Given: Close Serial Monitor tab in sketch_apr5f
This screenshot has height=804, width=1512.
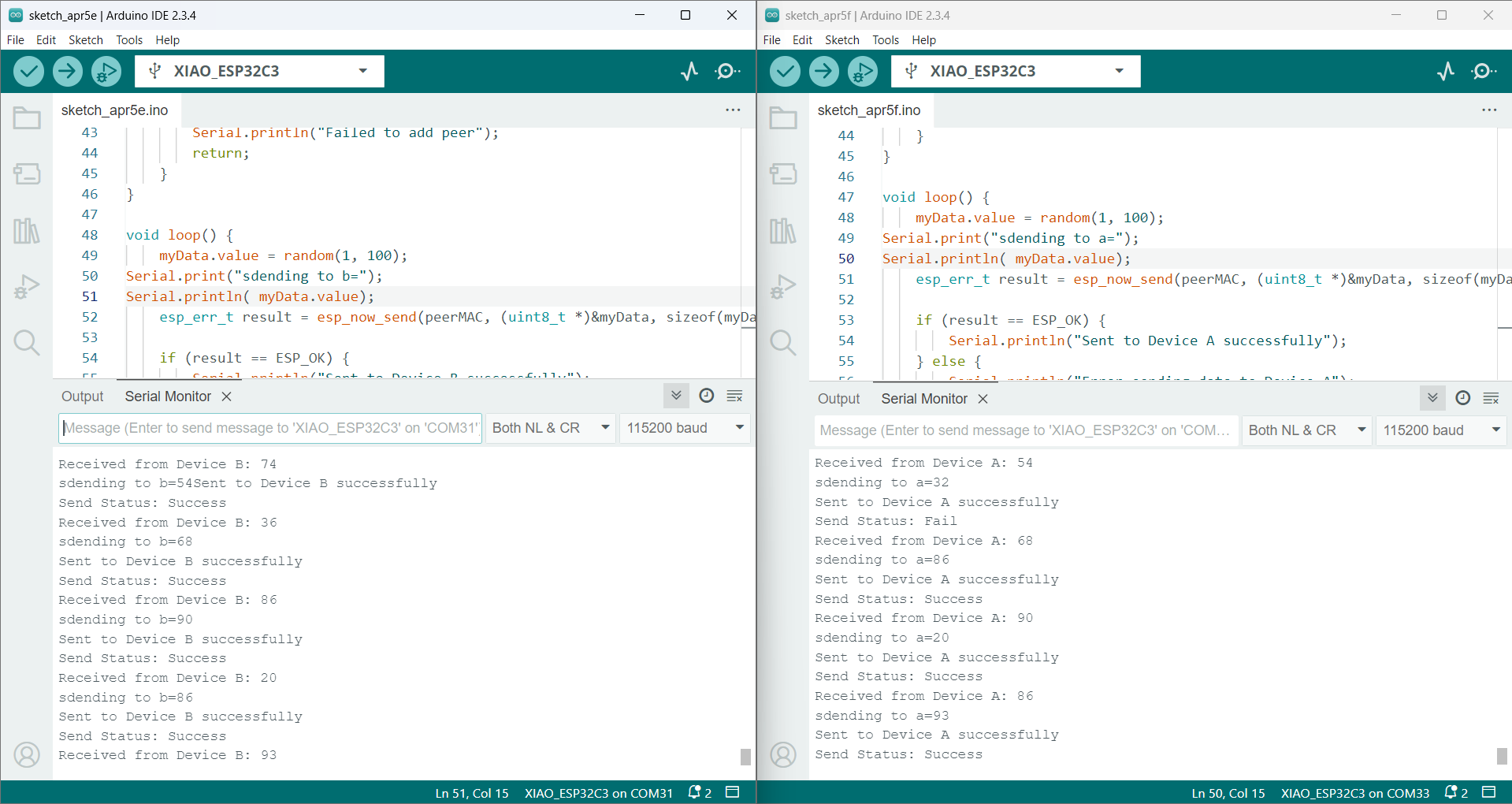Looking at the screenshot, I should (x=983, y=399).
